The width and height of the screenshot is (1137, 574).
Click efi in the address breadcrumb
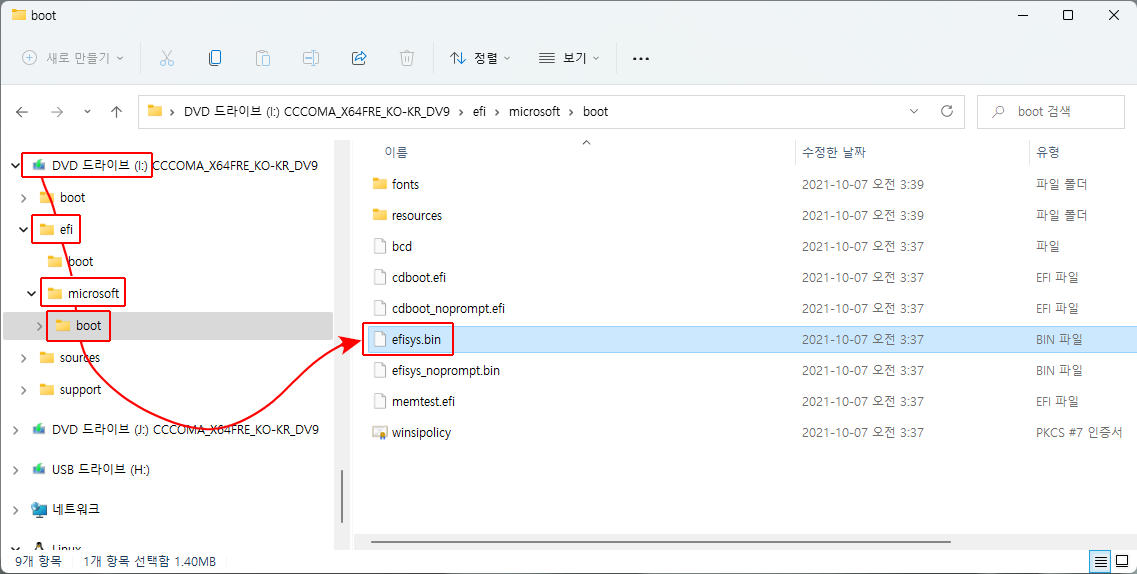479,112
